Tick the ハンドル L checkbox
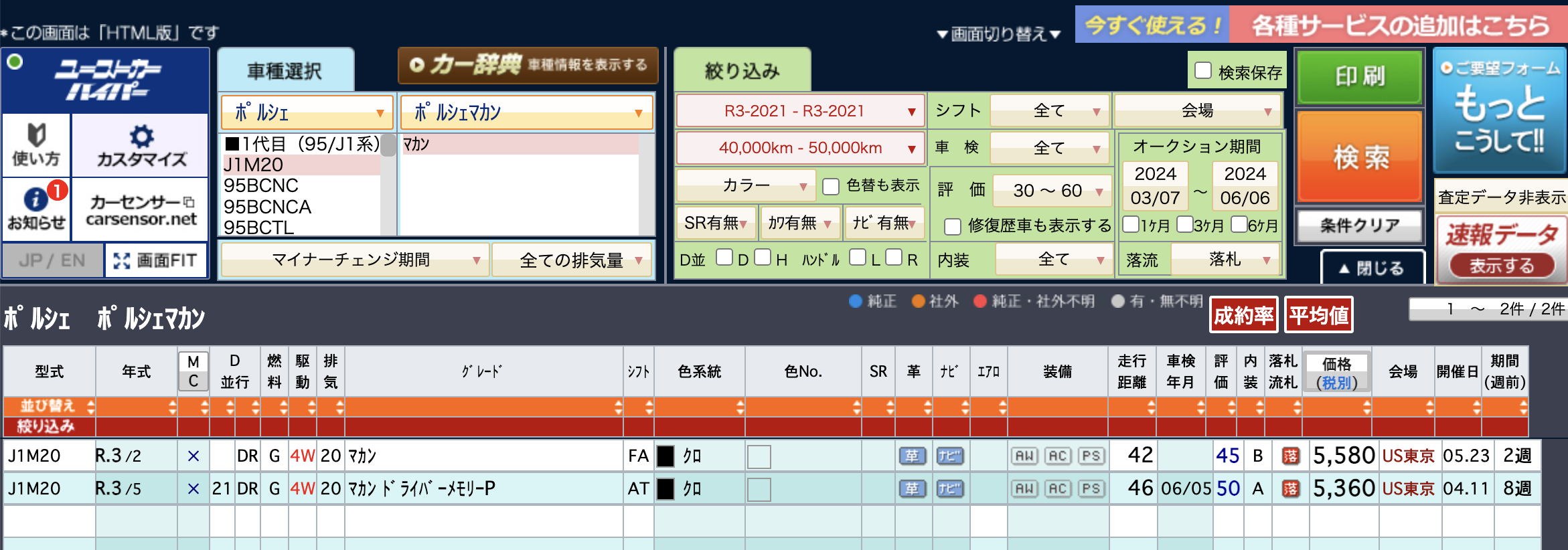1568x550 pixels. (858, 258)
